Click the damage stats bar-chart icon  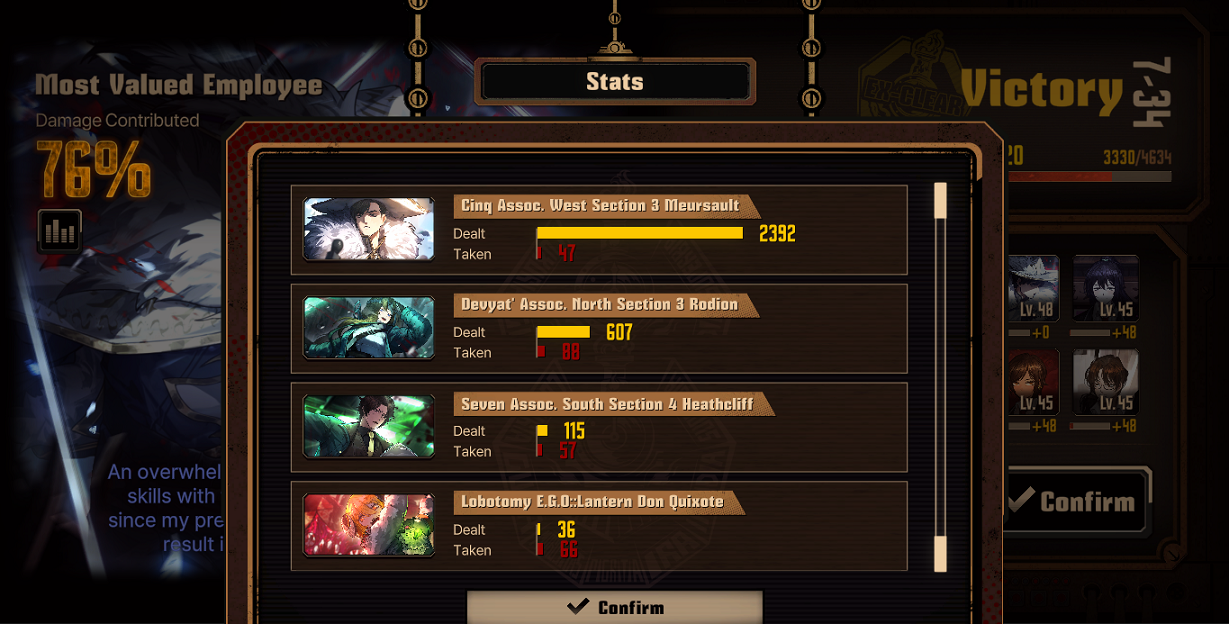coord(59,231)
